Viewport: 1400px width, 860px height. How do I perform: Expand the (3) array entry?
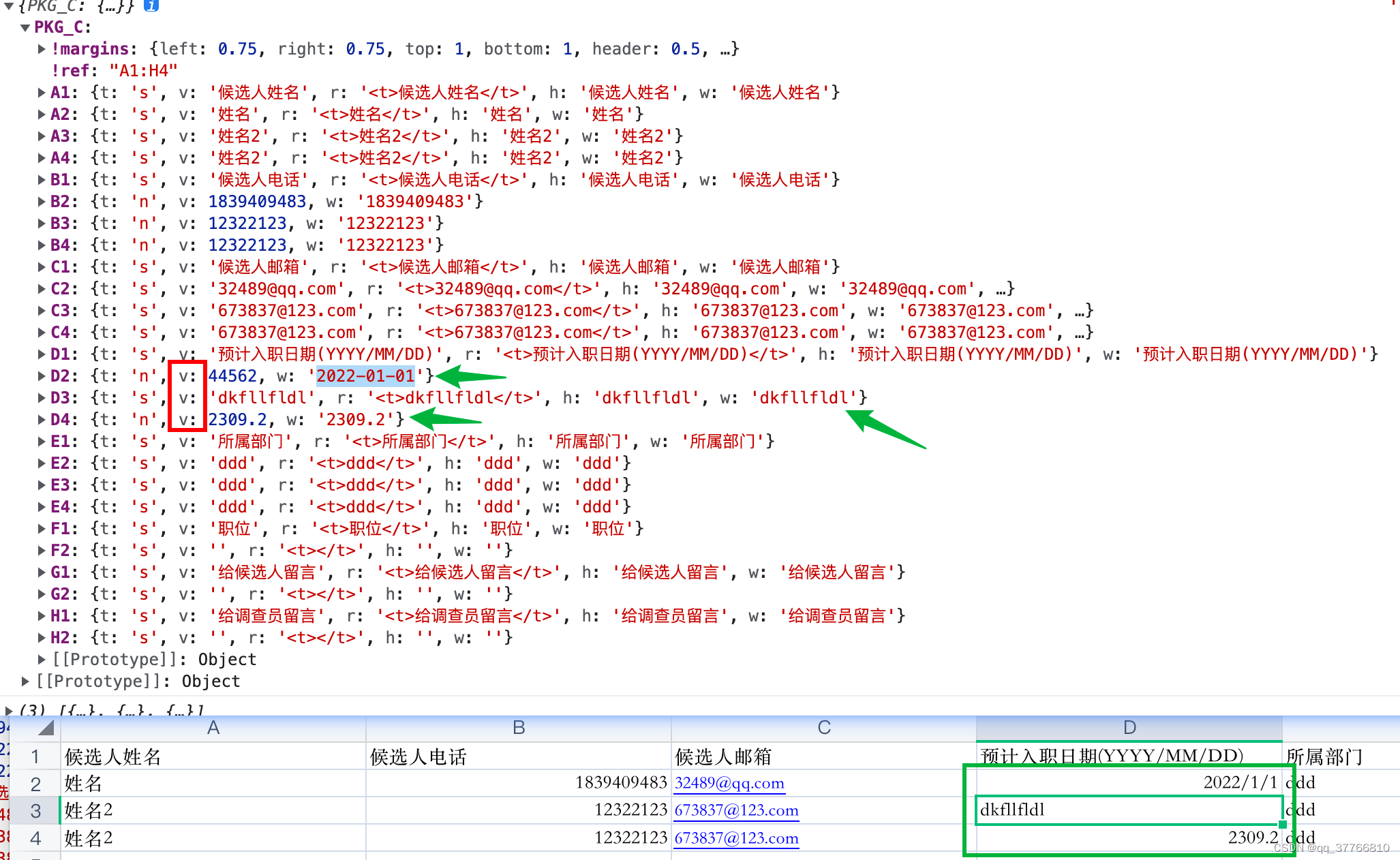[9, 711]
